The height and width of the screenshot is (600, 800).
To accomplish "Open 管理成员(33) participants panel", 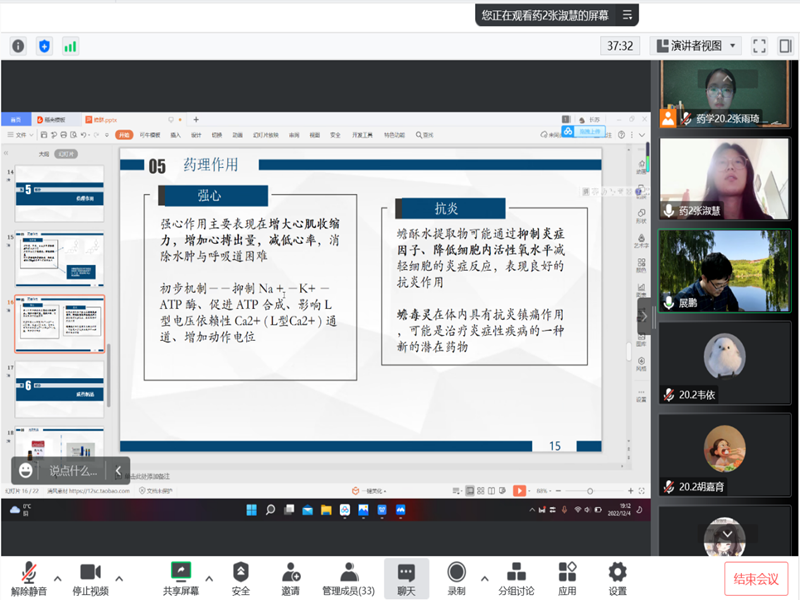I will 348,573.
